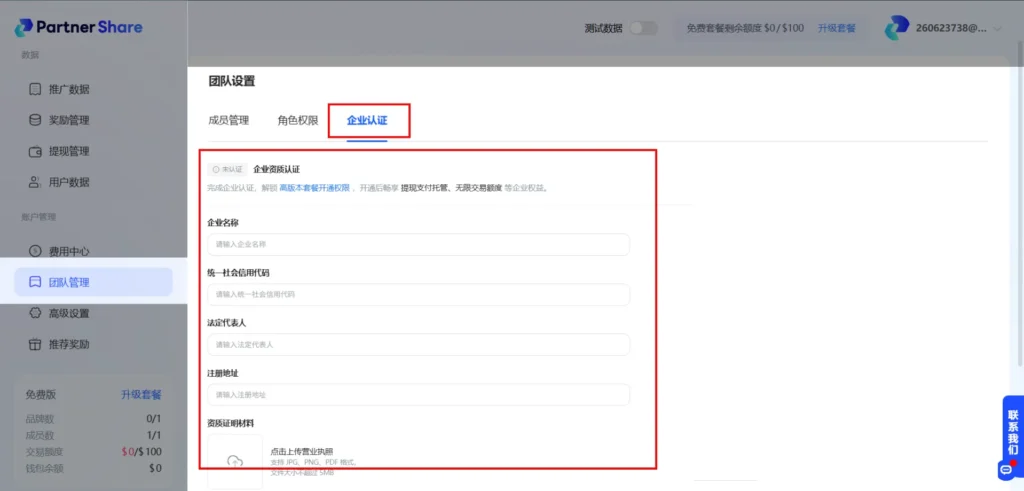Screen dimensions: 1024x491
Task: Click the 提现管理 wallet icon
Action: [x=36, y=151]
